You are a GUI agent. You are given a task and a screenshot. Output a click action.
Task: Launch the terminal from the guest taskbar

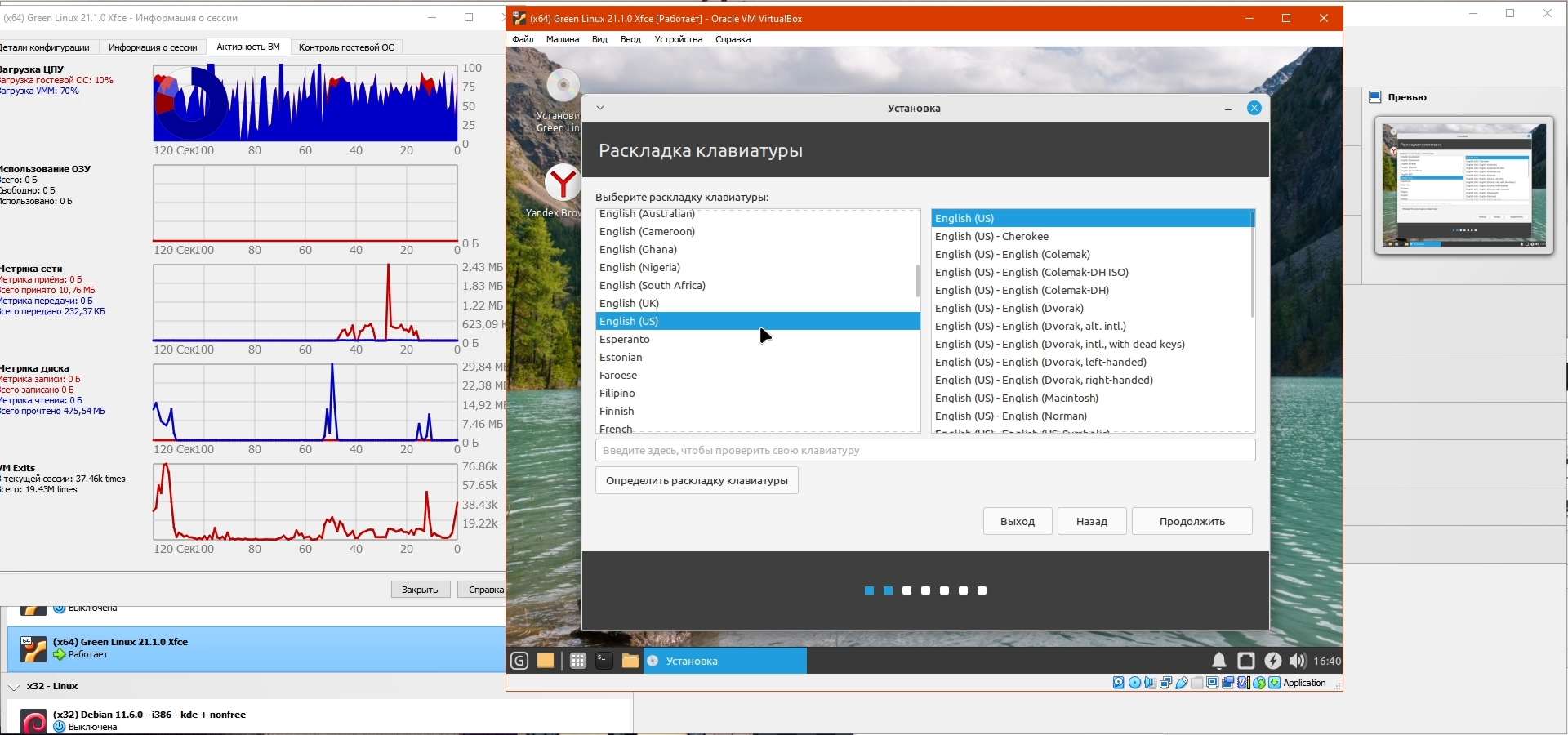604,661
